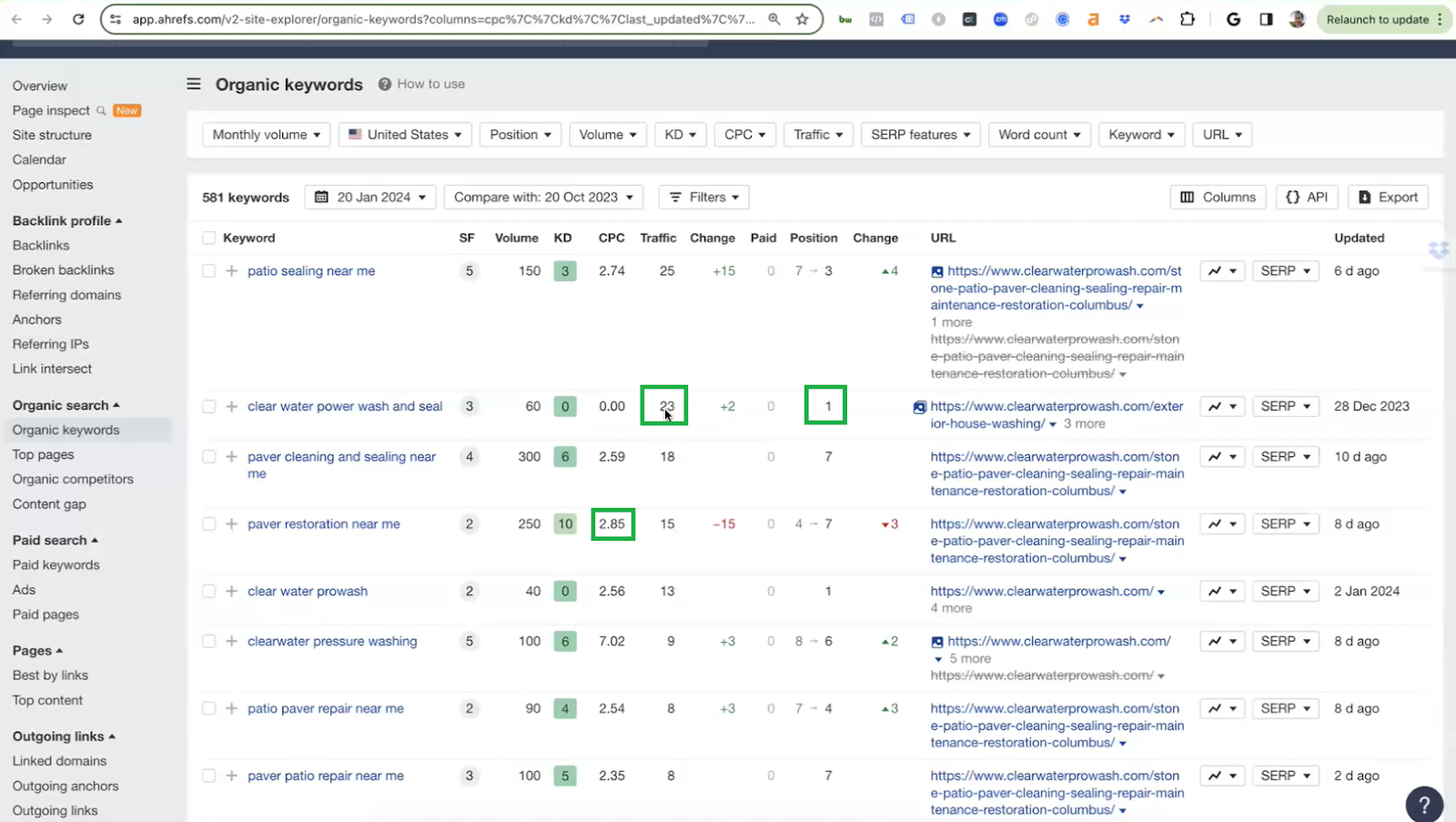Image resolution: width=1456 pixels, height=822 pixels.
Task: Click the API button
Action: 1307,198
